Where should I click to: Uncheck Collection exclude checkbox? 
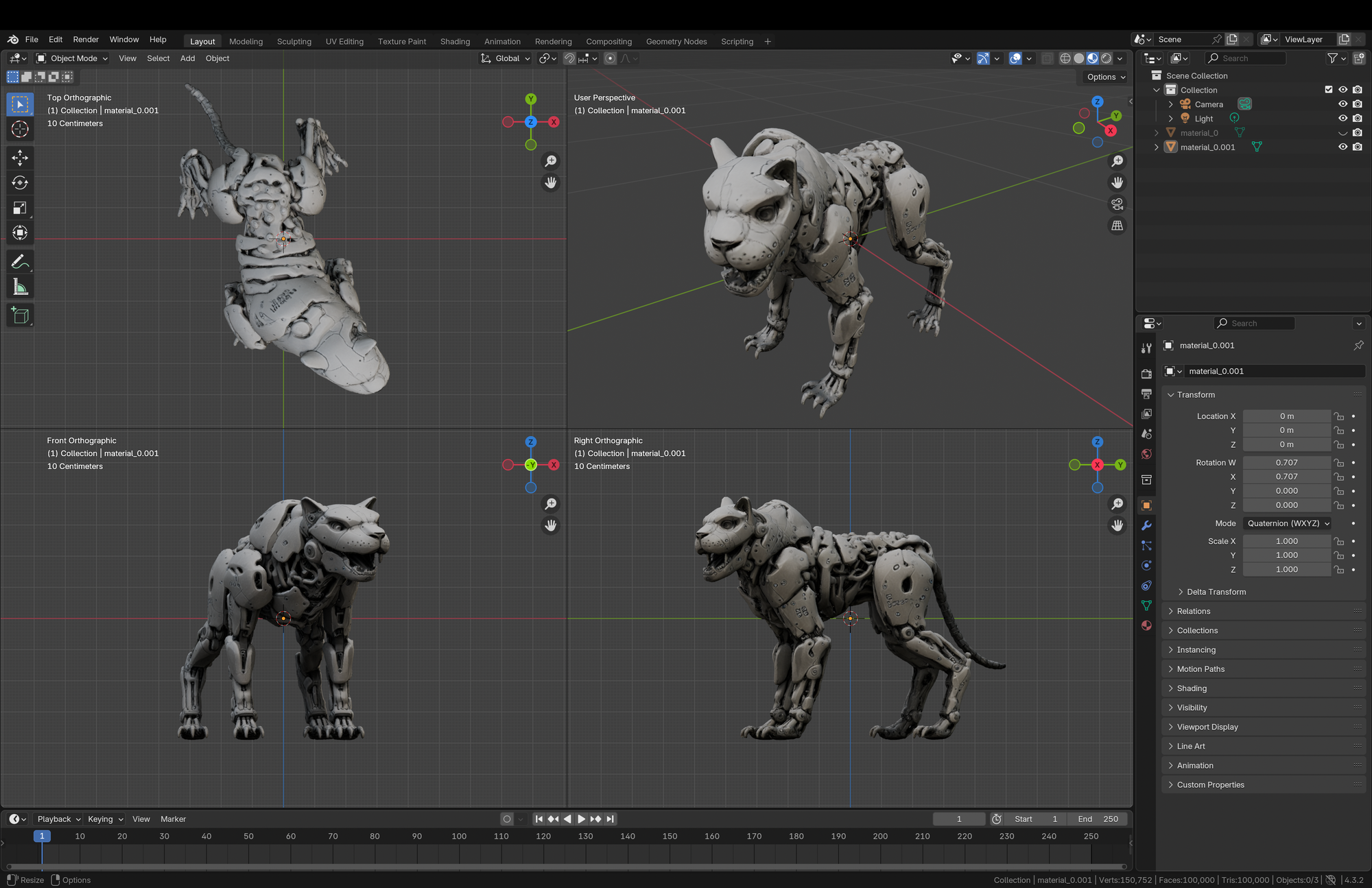(x=1328, y=90)
